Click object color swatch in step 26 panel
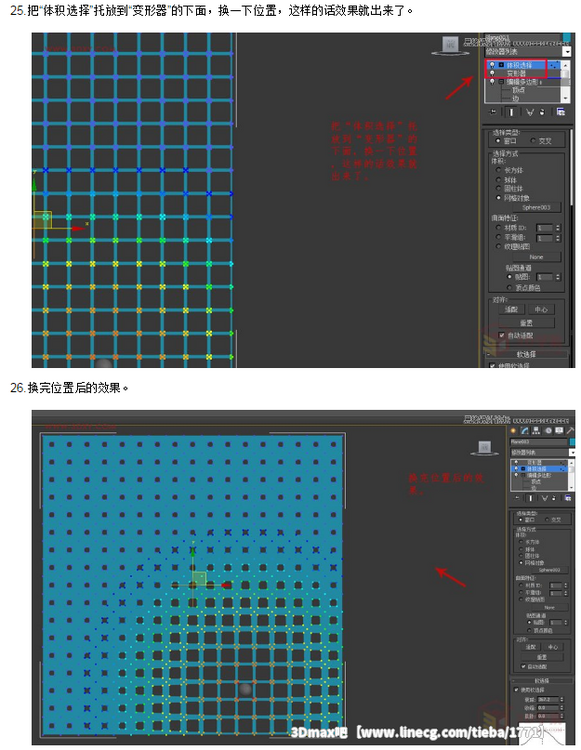581x750 pixels. click(572, 442)
